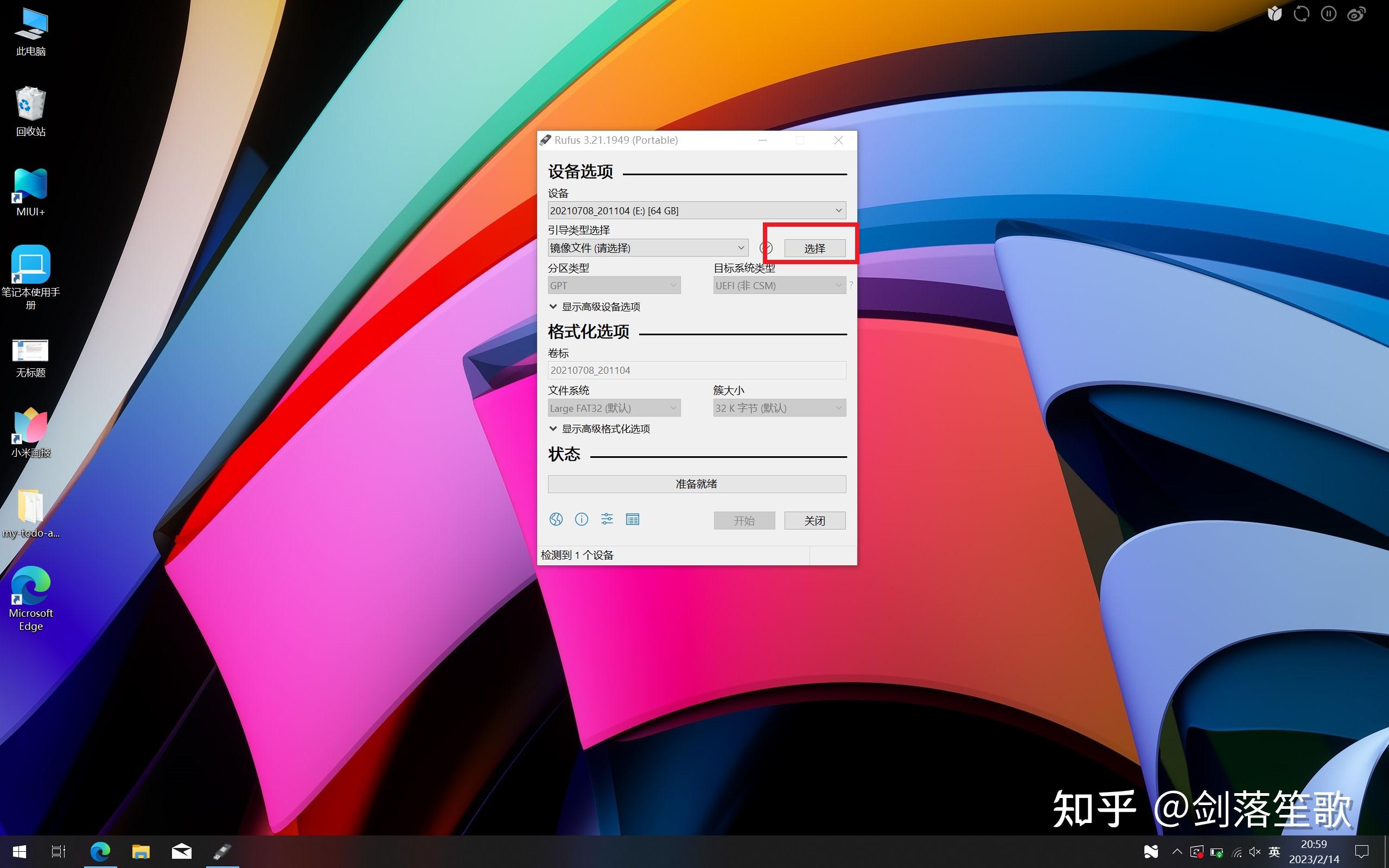Open the Rufus log viewer icon

(633, 519)
